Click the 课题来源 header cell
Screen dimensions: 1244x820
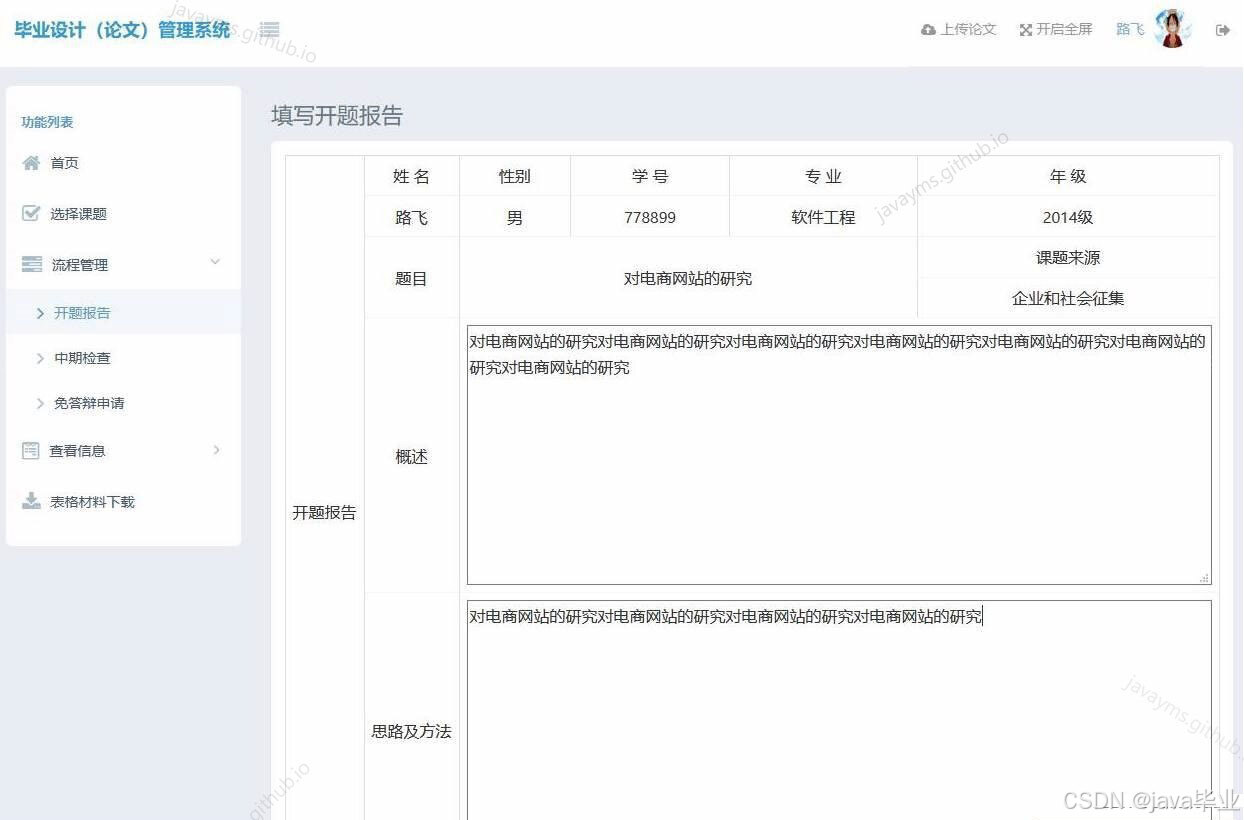1068,257
